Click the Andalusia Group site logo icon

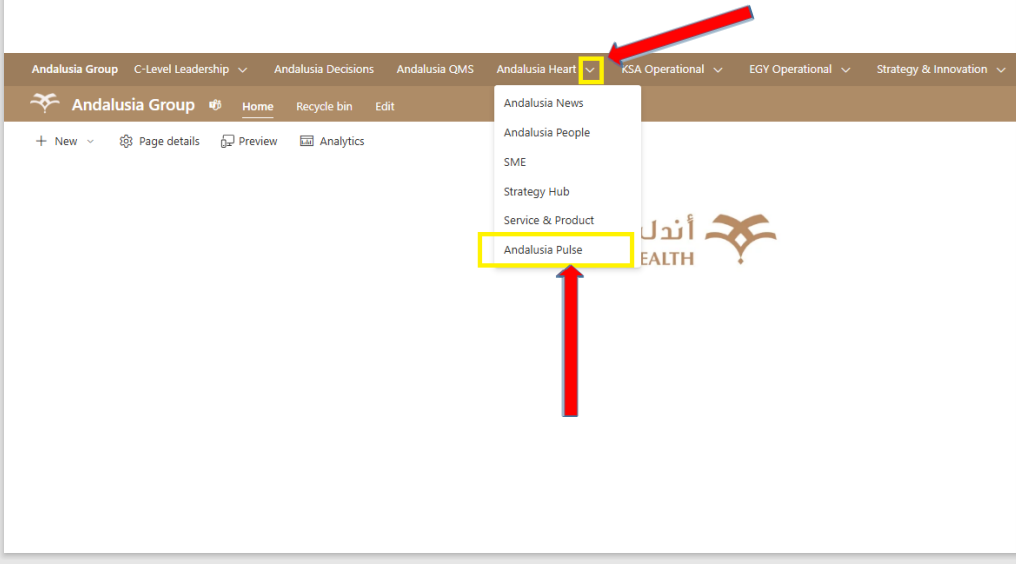pyautogui.click(x=44, y=104)
